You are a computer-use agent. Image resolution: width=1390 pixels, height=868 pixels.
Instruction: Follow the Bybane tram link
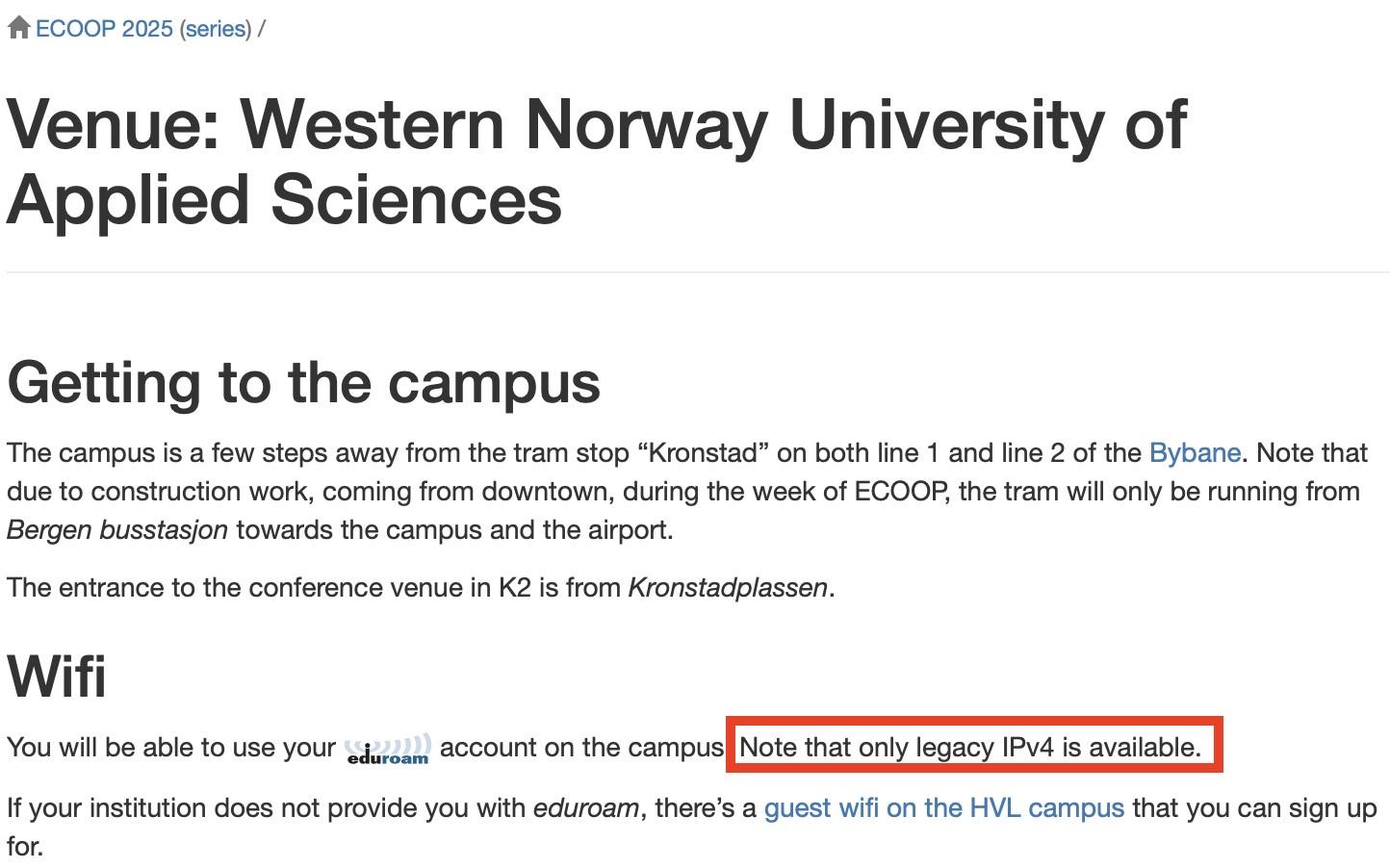click(1195, 452)
